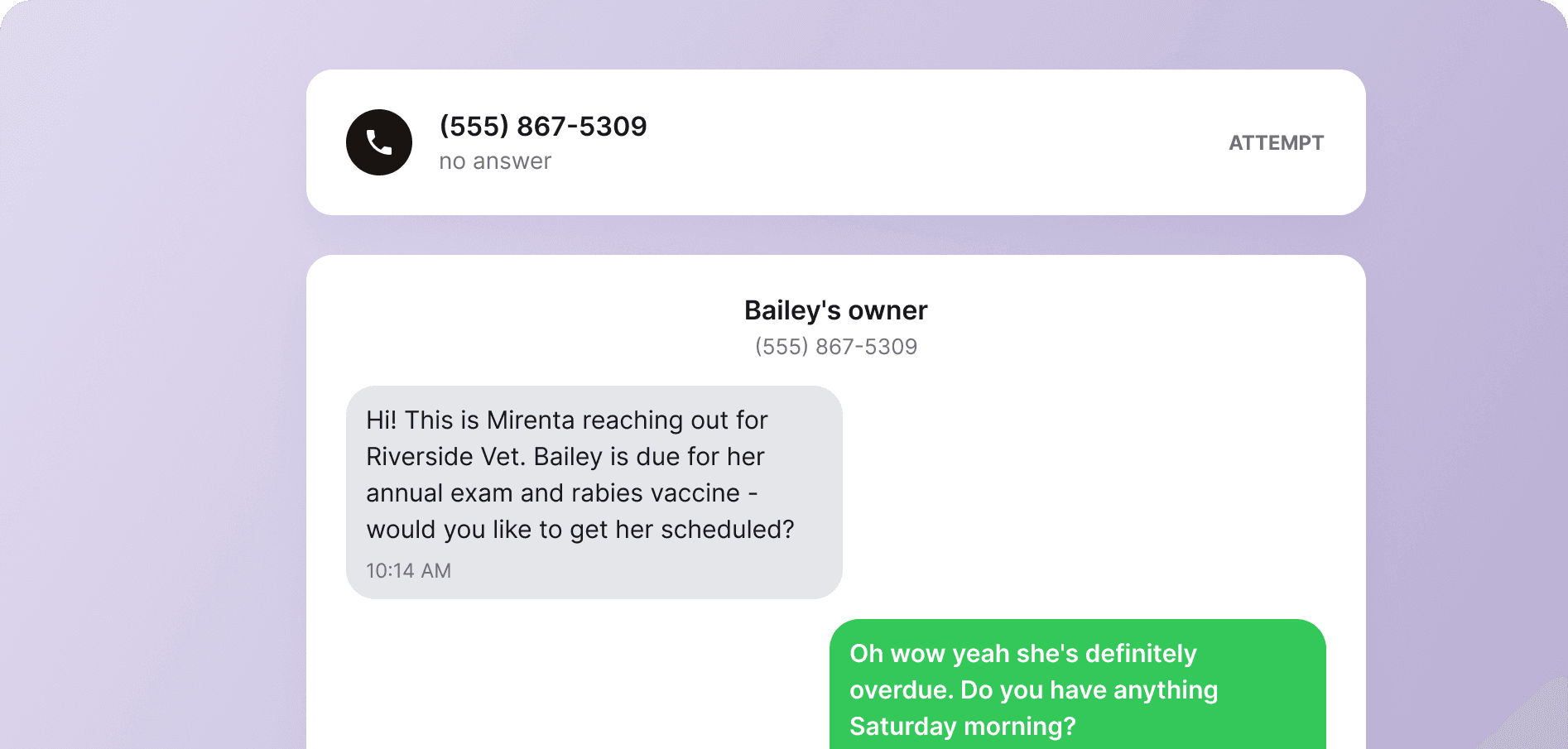Click "would you like to get her scheduled?" line
1568x749 pixels.
pyautogui.click(x=580, y=530)
